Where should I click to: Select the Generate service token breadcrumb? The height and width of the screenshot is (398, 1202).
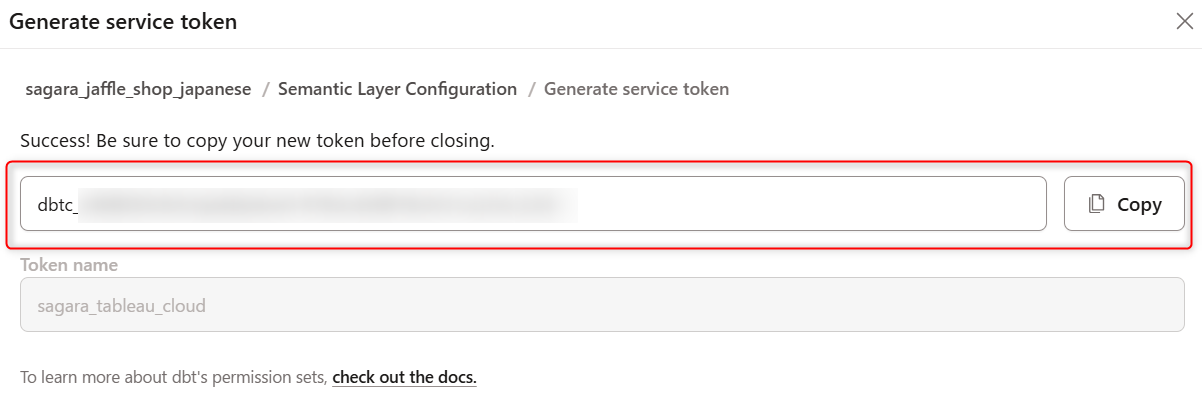point(636,89)
